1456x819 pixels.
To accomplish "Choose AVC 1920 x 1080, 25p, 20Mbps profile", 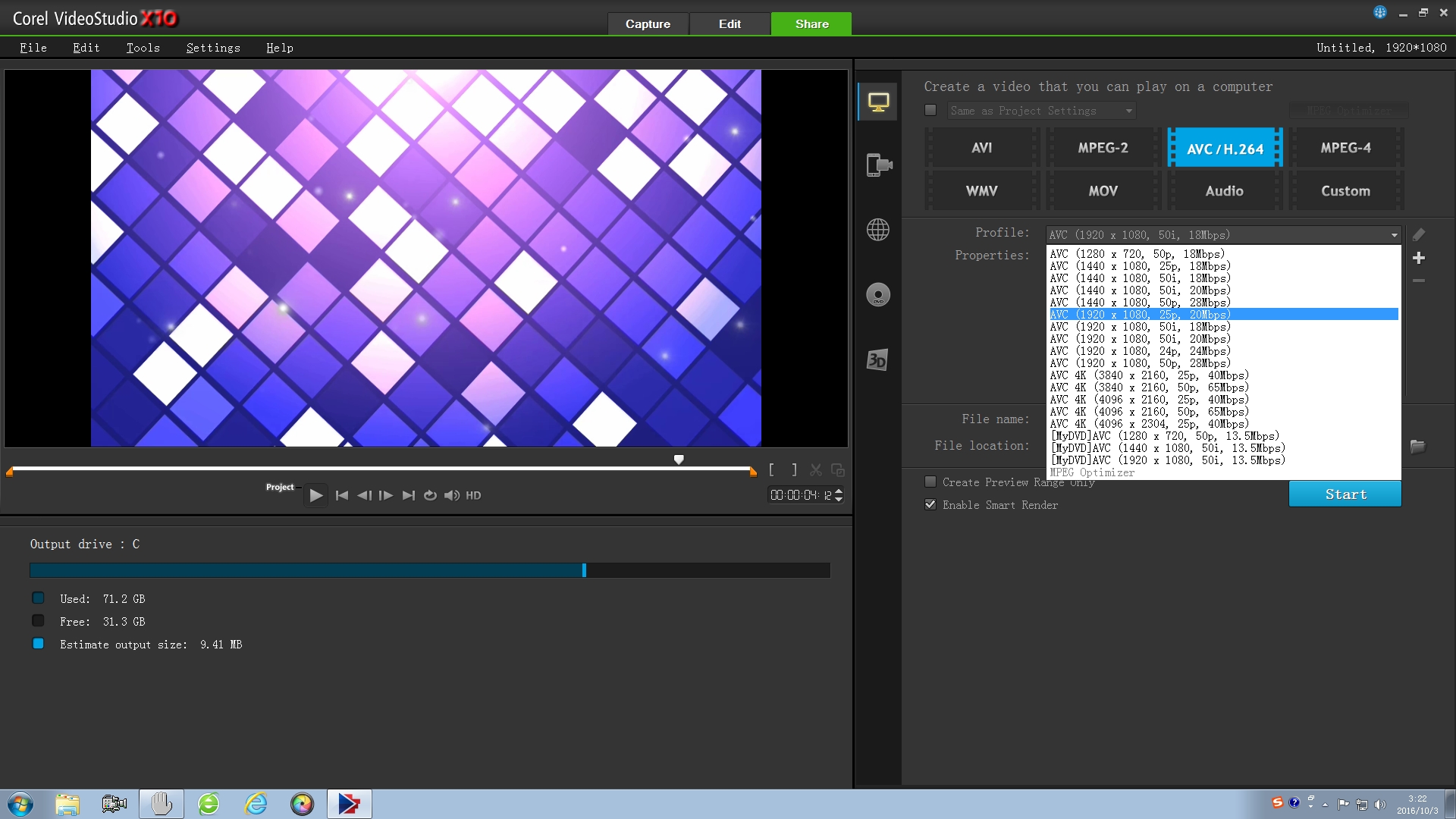I will click(x=1224, y=315).
